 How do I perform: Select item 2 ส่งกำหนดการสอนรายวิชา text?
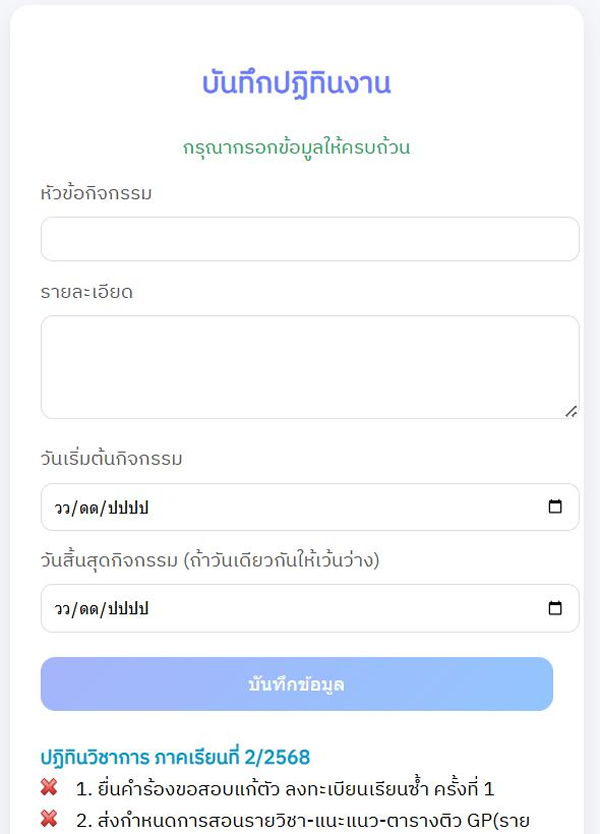click(300, 821)
